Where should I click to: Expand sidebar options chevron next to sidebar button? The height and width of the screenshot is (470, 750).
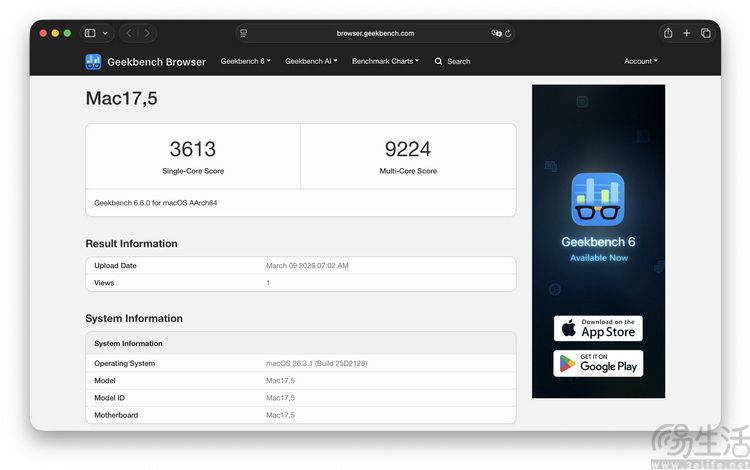(105, 33)
